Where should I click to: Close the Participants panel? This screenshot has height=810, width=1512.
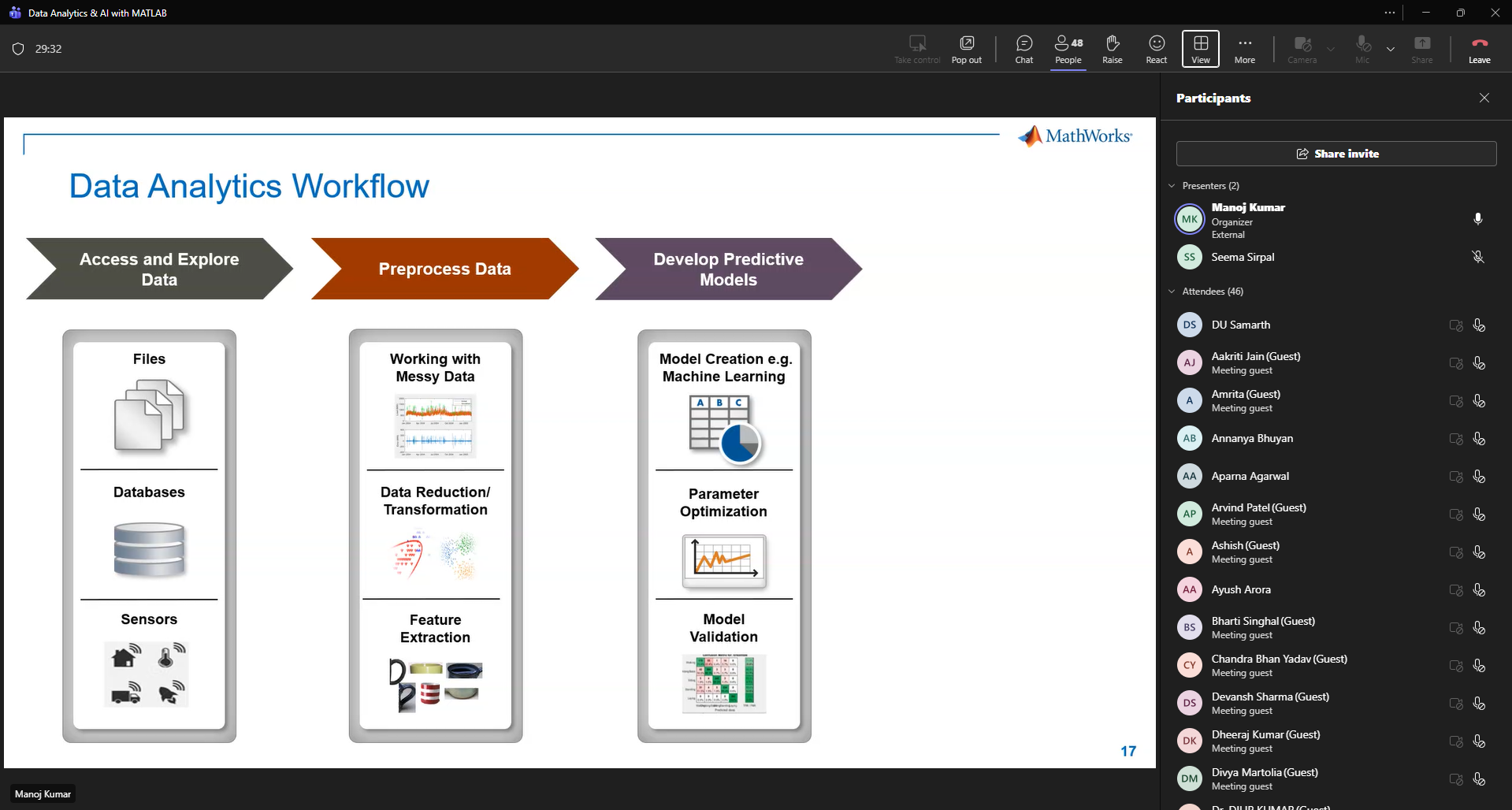[x=1484, y=98]
